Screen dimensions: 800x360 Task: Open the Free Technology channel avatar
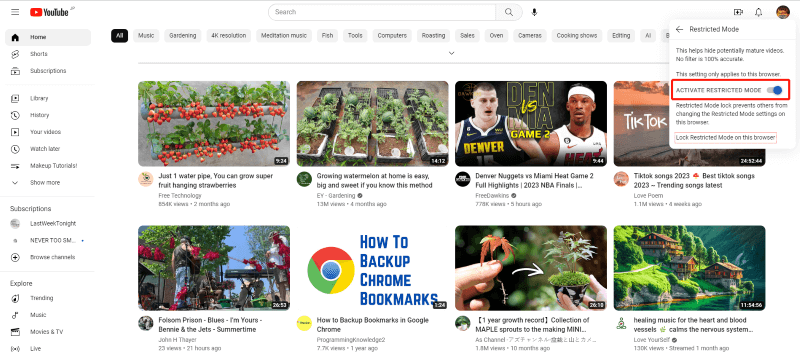point(145,179)
